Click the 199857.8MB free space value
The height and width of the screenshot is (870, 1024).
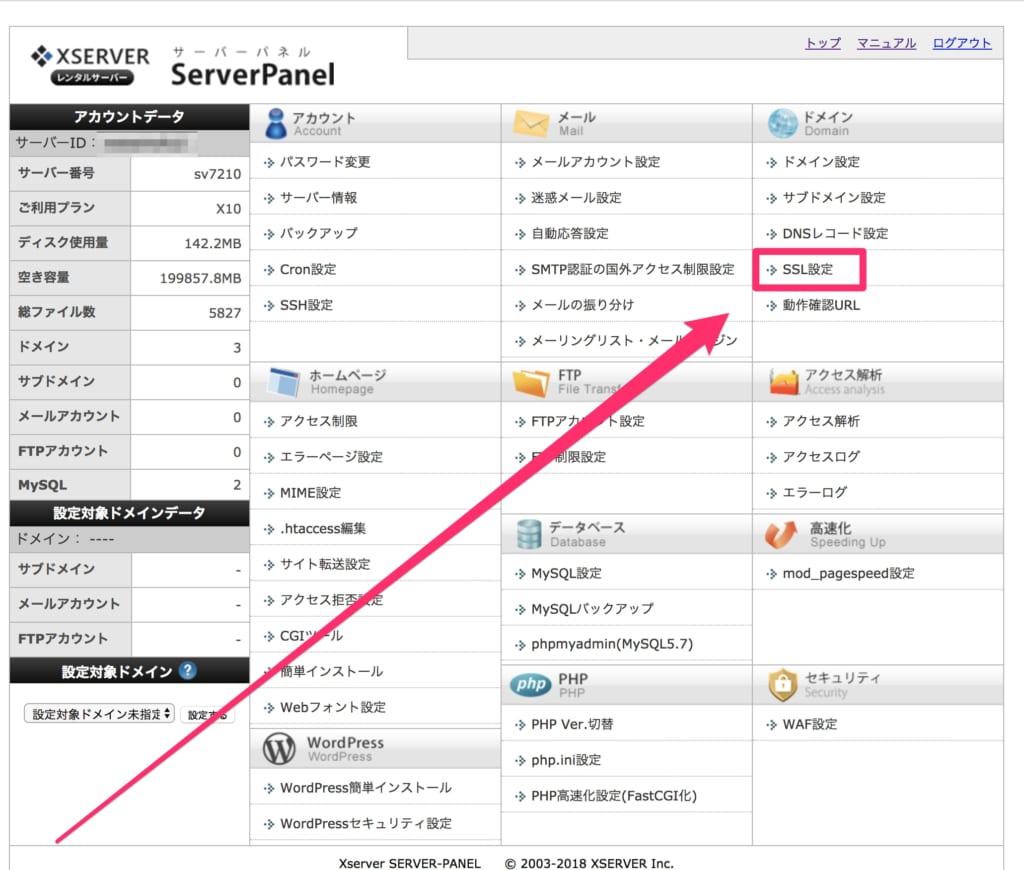[x=200, y=278]
